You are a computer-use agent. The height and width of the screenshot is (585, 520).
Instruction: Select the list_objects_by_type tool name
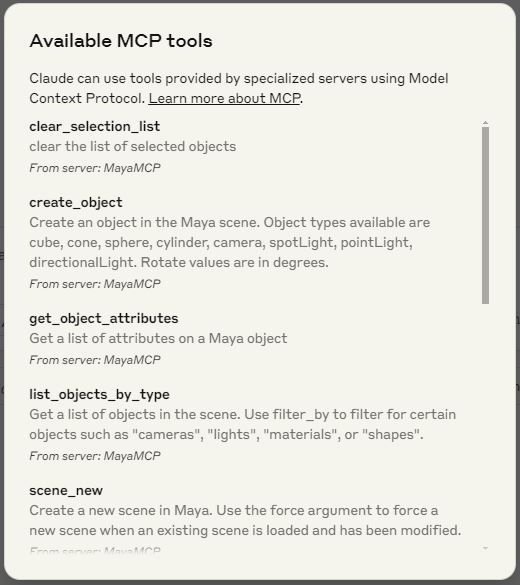tap(100, 395)
